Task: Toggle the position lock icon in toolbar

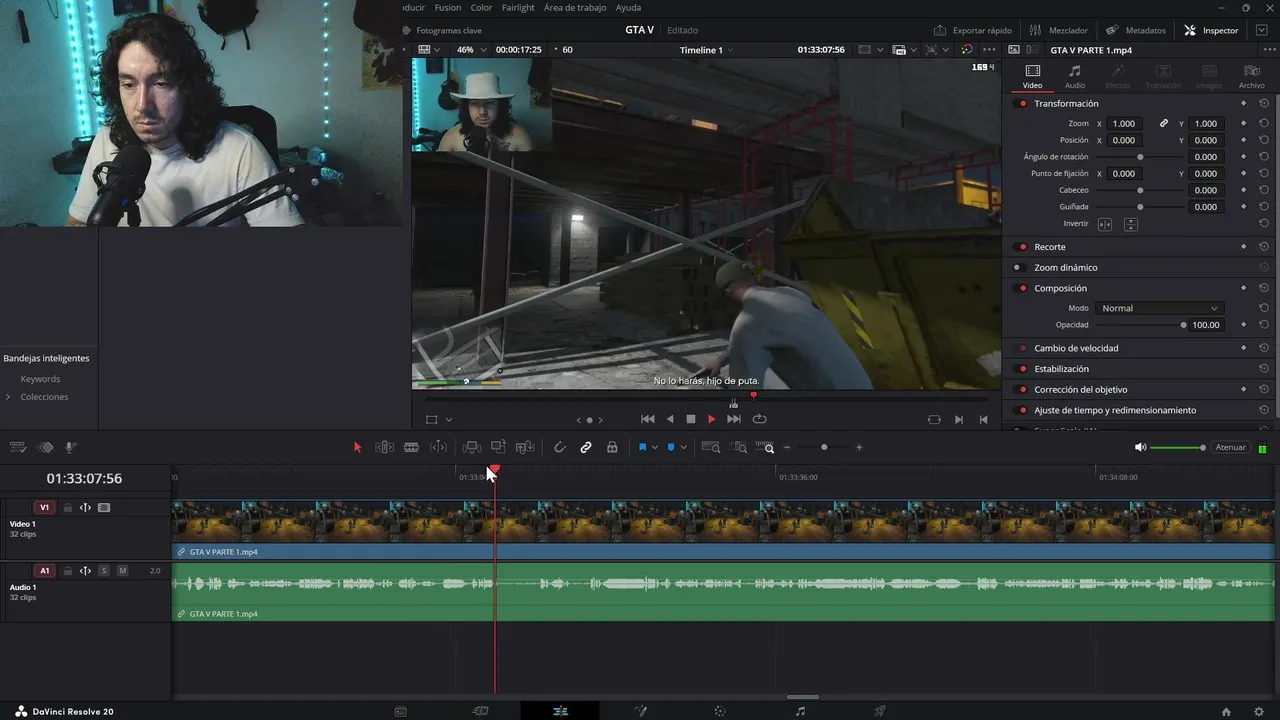Action: pyautogui.click(x=612, y=447)
